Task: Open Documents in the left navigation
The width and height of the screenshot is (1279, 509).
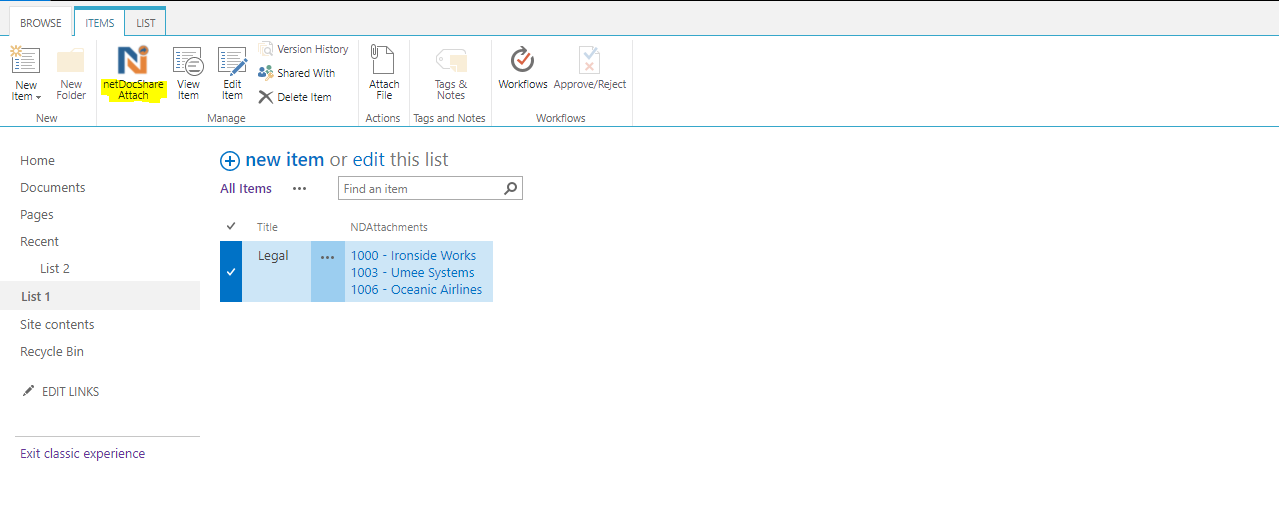Action: click(x=53, y=188)
